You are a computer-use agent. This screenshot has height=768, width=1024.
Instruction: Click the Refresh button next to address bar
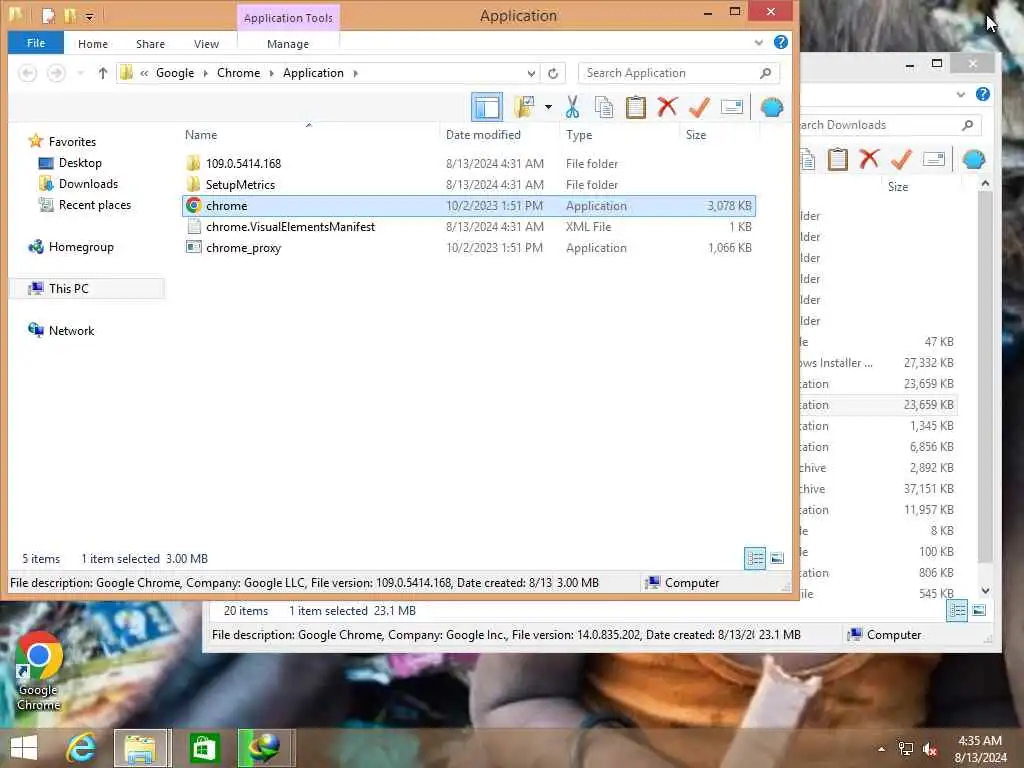click(x=553, y=73)
